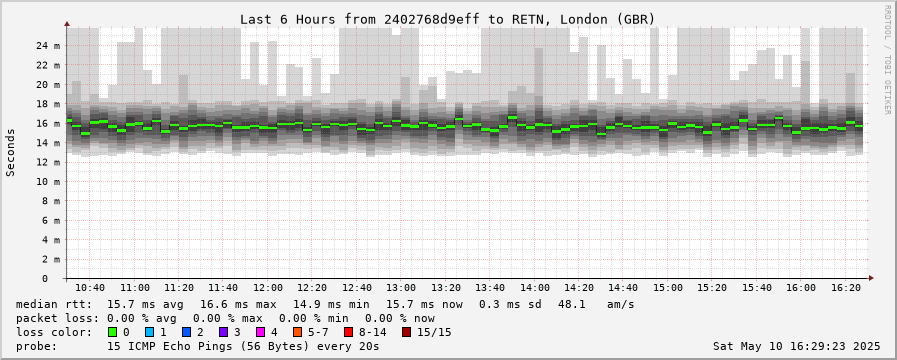Click the red 8-14 loss swatch
This screenshot has width=897, height=360.
[x=348, y=332]
